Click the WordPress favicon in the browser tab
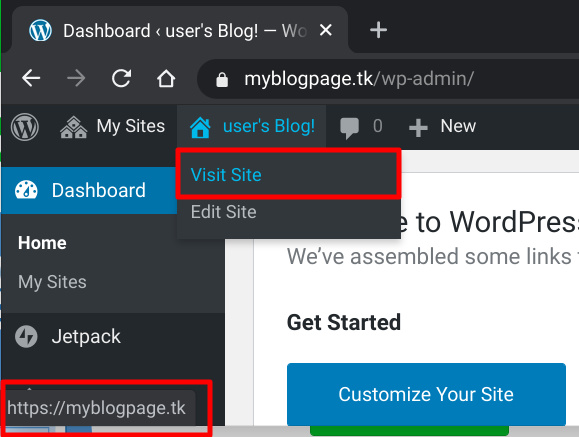 [40, 30]
